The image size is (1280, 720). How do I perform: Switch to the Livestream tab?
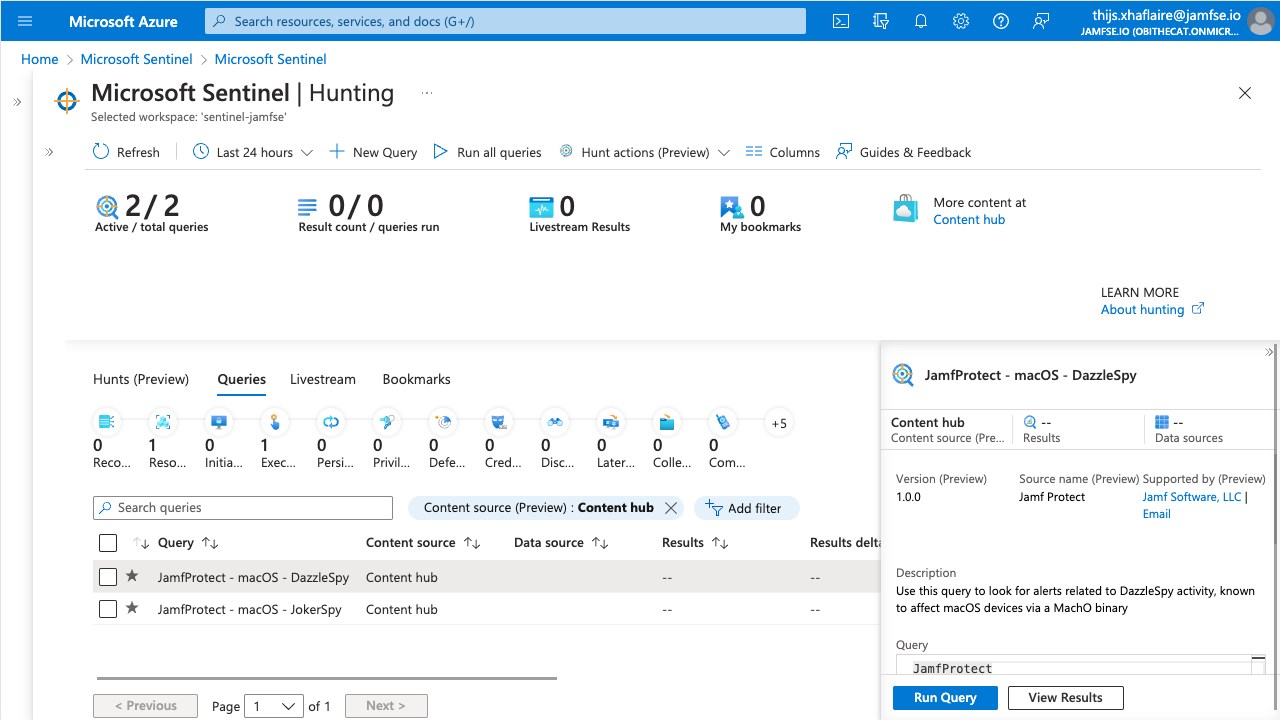coord(323,379)
